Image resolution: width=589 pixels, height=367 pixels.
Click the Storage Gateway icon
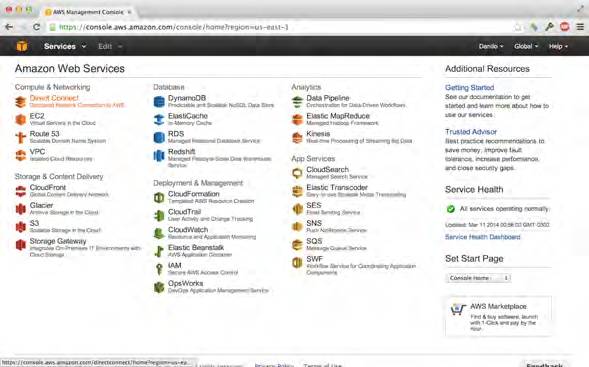pos(21,245)
